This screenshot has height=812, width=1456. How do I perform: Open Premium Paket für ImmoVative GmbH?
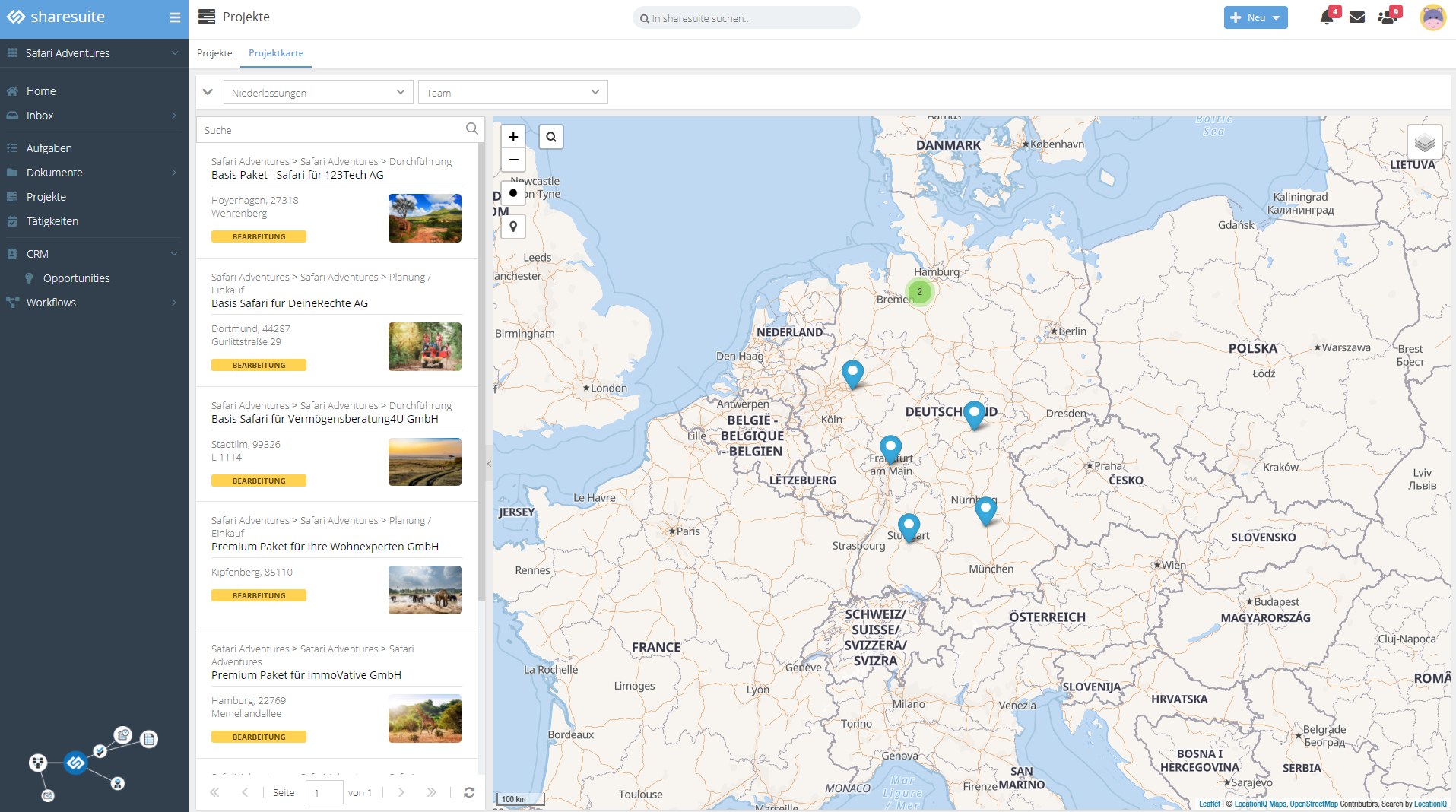(x=306, y=675)
